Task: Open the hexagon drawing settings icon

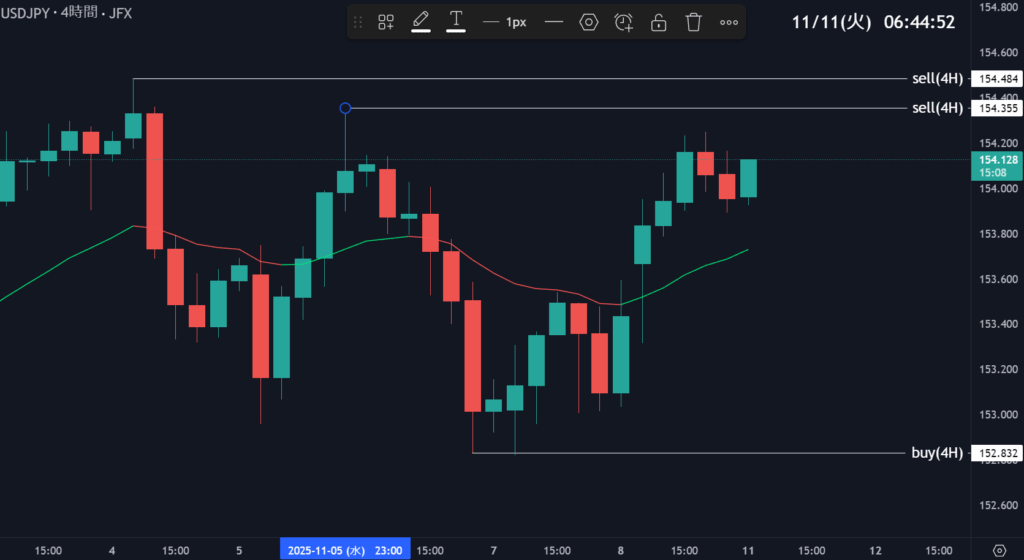Action: tap(589, 22)
